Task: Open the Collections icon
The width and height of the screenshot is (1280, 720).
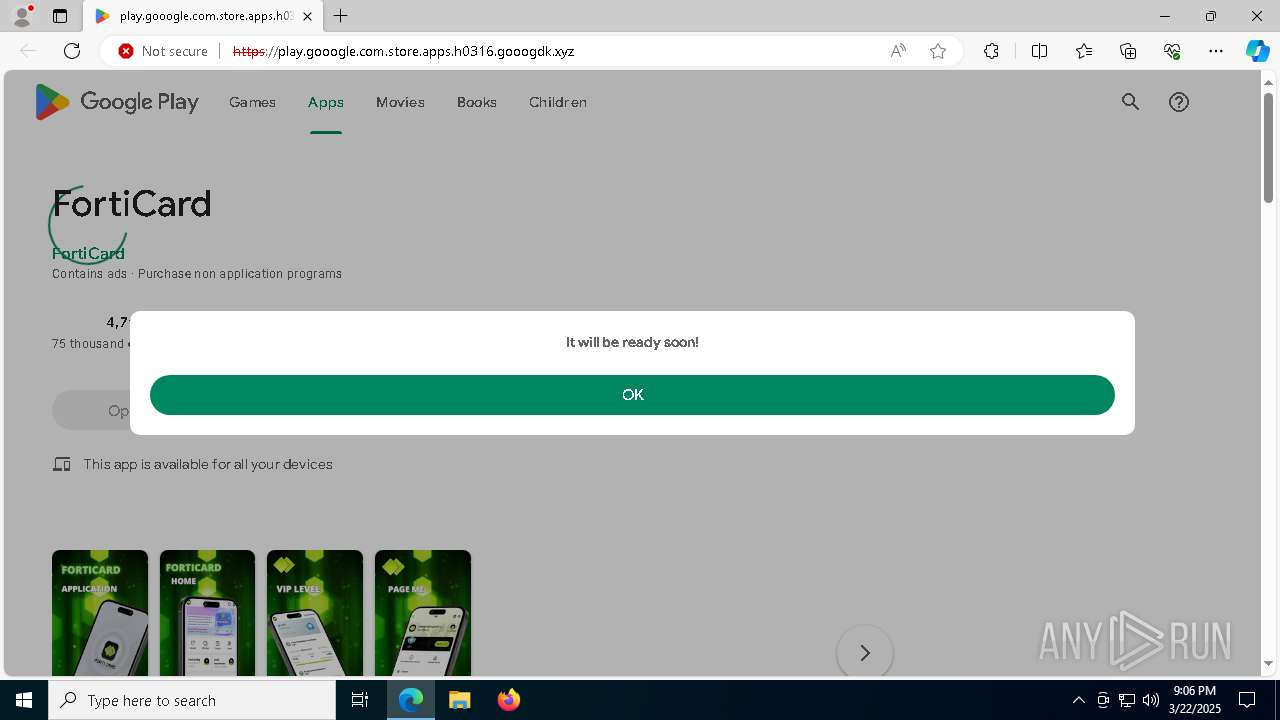Action: coord(1128,51)
